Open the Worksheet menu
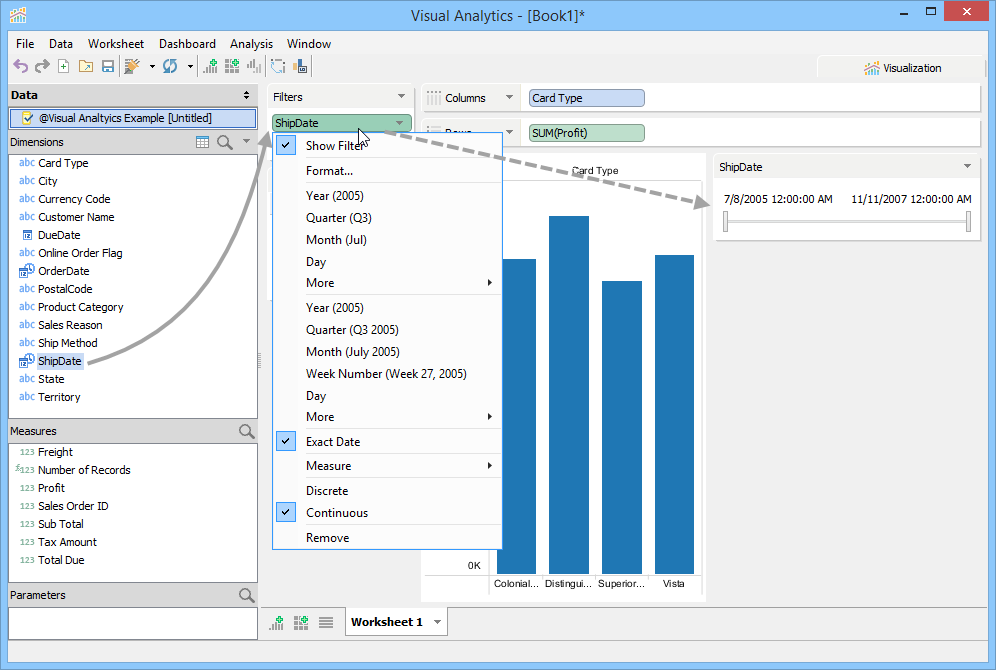 [x=116, y=44]
